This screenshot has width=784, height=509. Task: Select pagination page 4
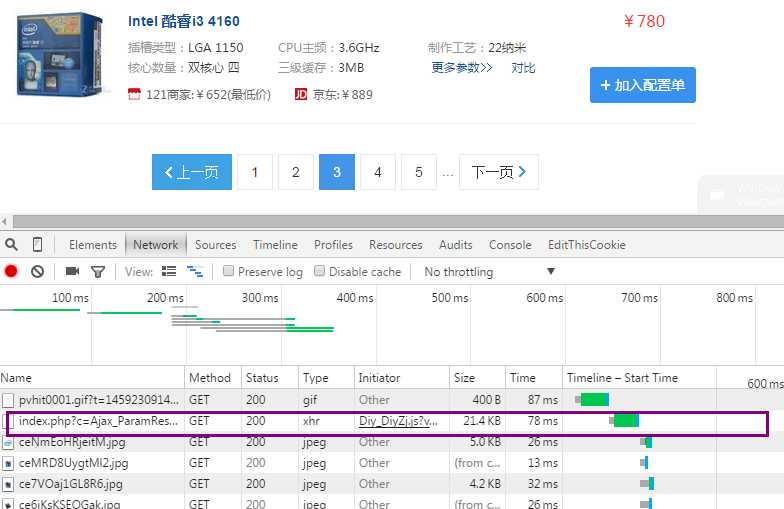tap(378, 172)
